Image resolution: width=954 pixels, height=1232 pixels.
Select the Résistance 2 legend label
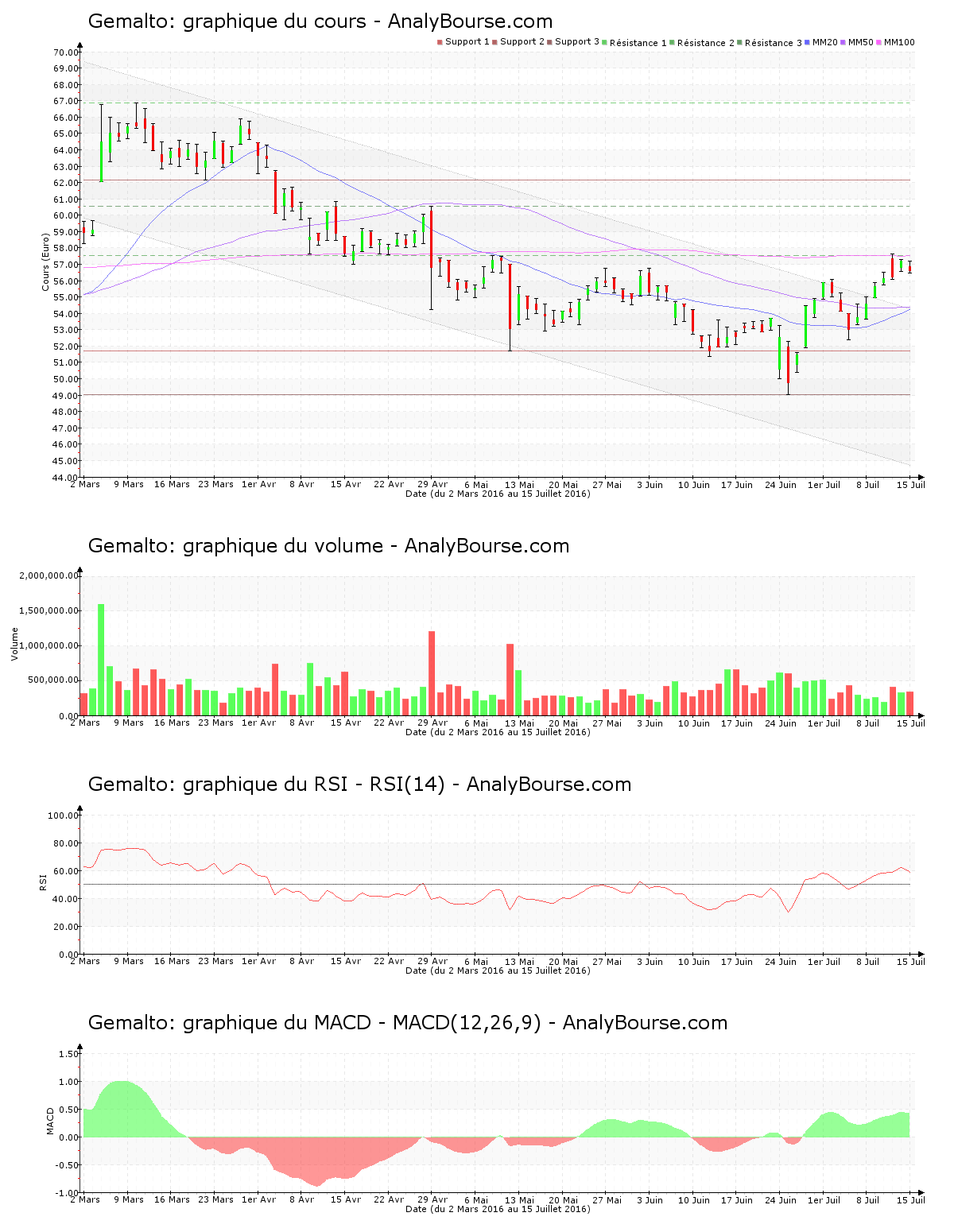tap(706, 42)
